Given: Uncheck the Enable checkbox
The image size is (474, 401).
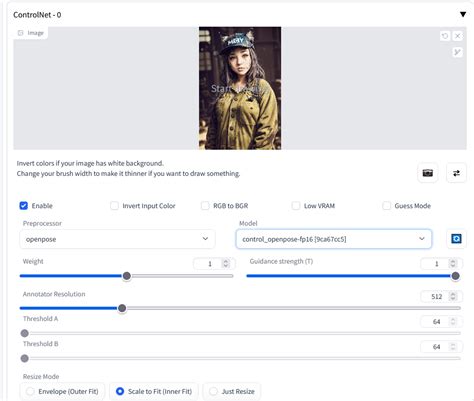Looking at the screenshot, I should click(x=24, y=206).
